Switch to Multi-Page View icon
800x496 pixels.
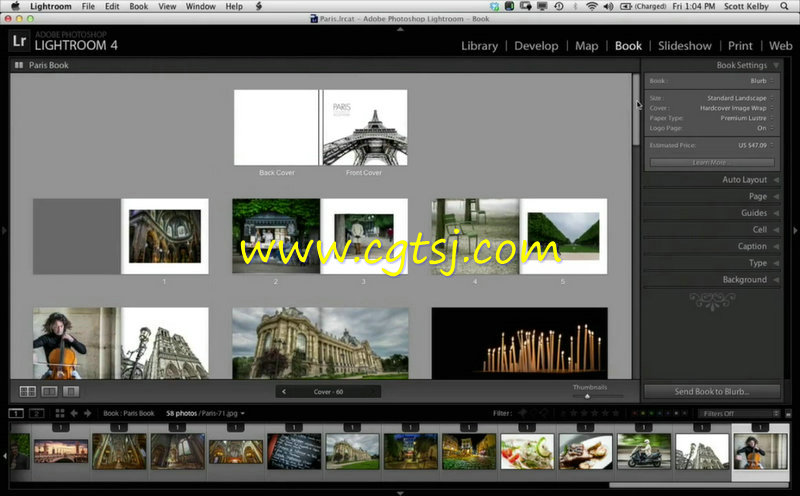(x=28, y=391)
